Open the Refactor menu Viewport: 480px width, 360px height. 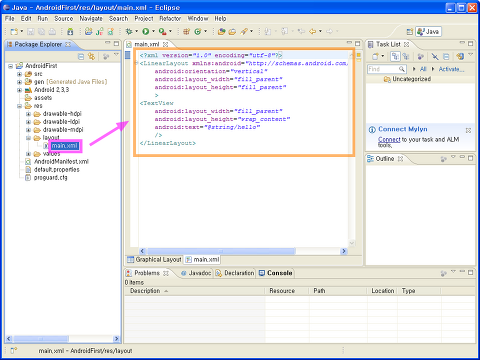tap(170, 19)
